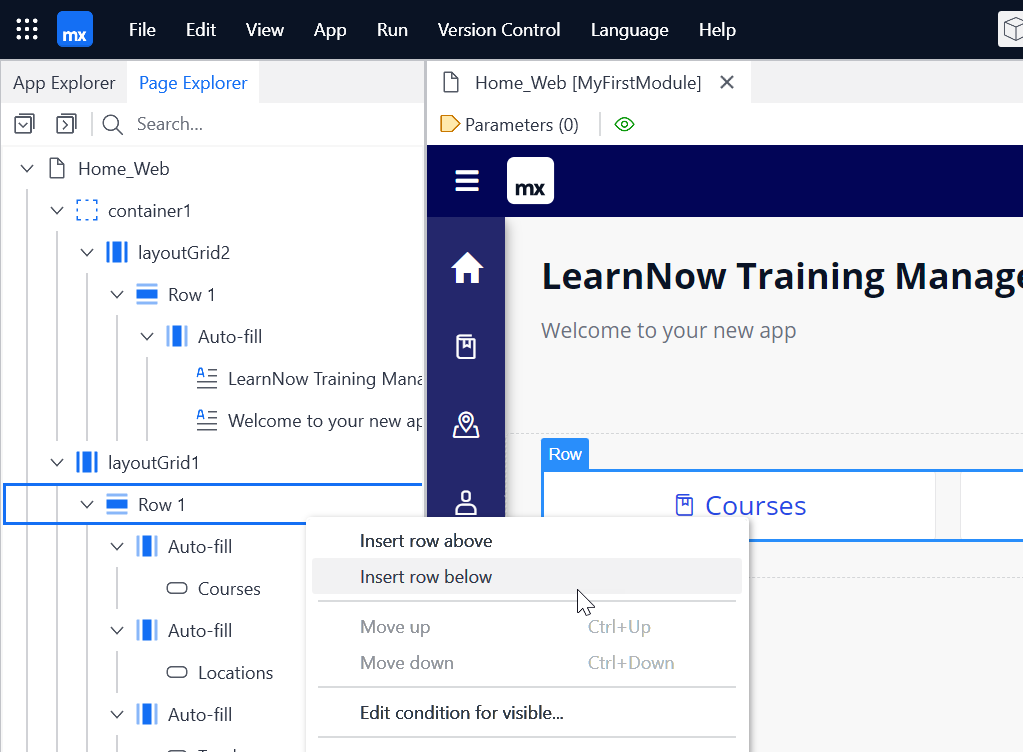Select Auto-fill icon above Courses item
The height and width of the screenshot is (752, 1023).
pos(147,547)
